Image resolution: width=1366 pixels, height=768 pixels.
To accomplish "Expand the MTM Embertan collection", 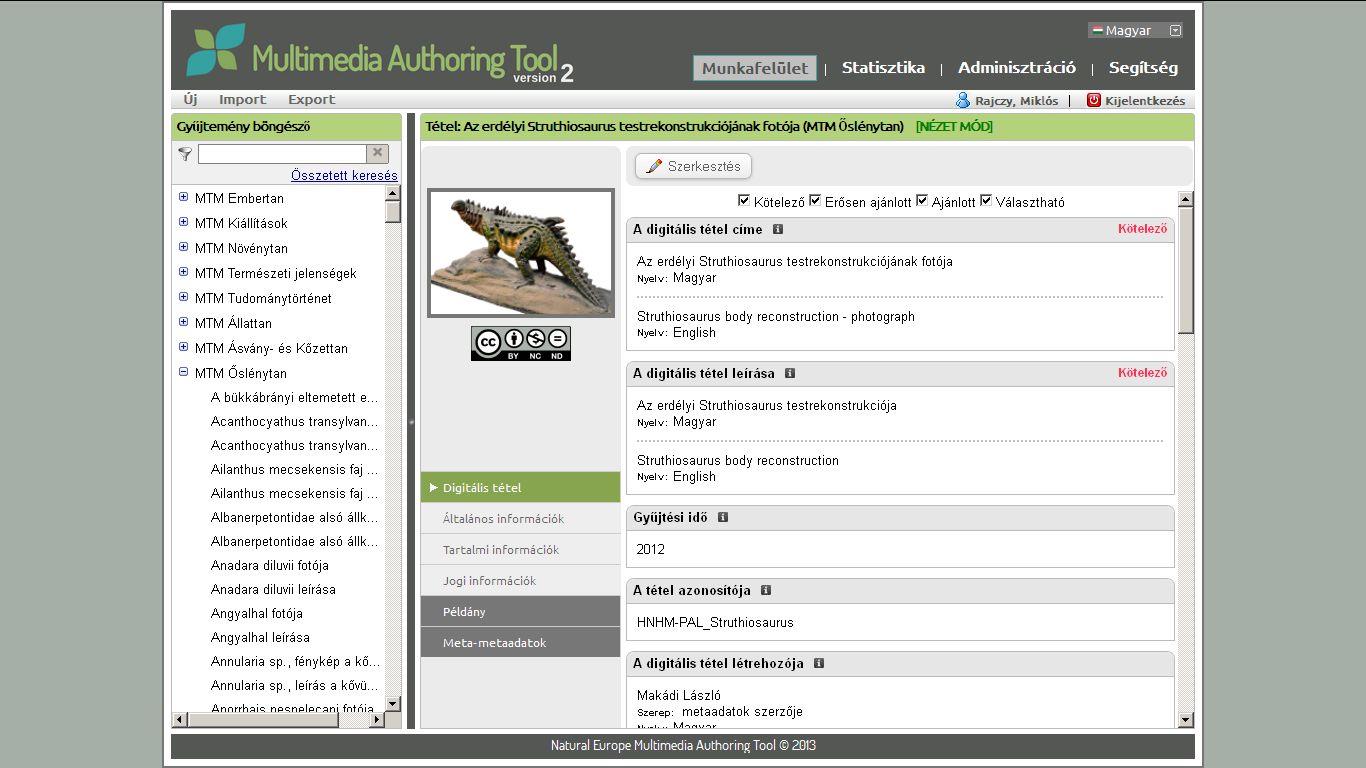I will click(x=183, y=197).
